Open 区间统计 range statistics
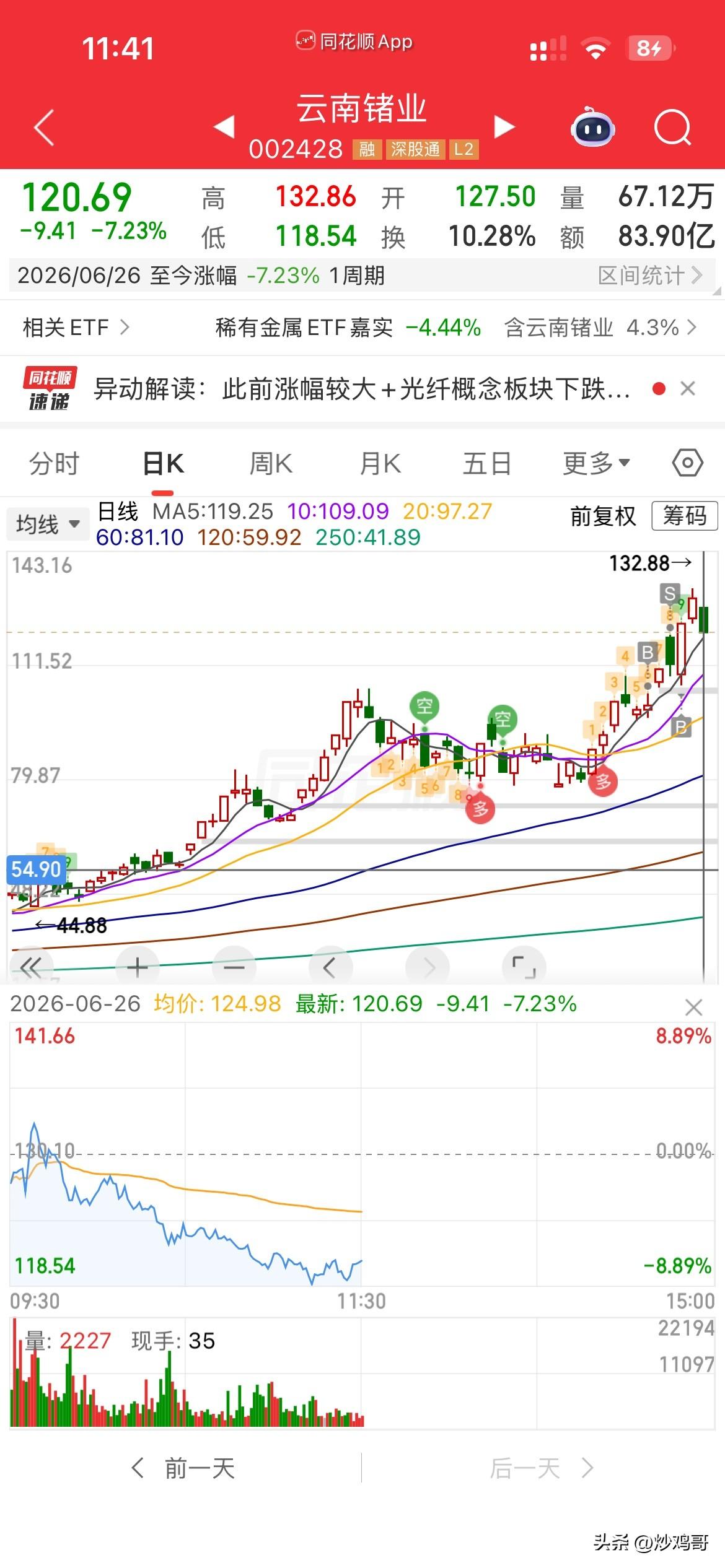 650,275
